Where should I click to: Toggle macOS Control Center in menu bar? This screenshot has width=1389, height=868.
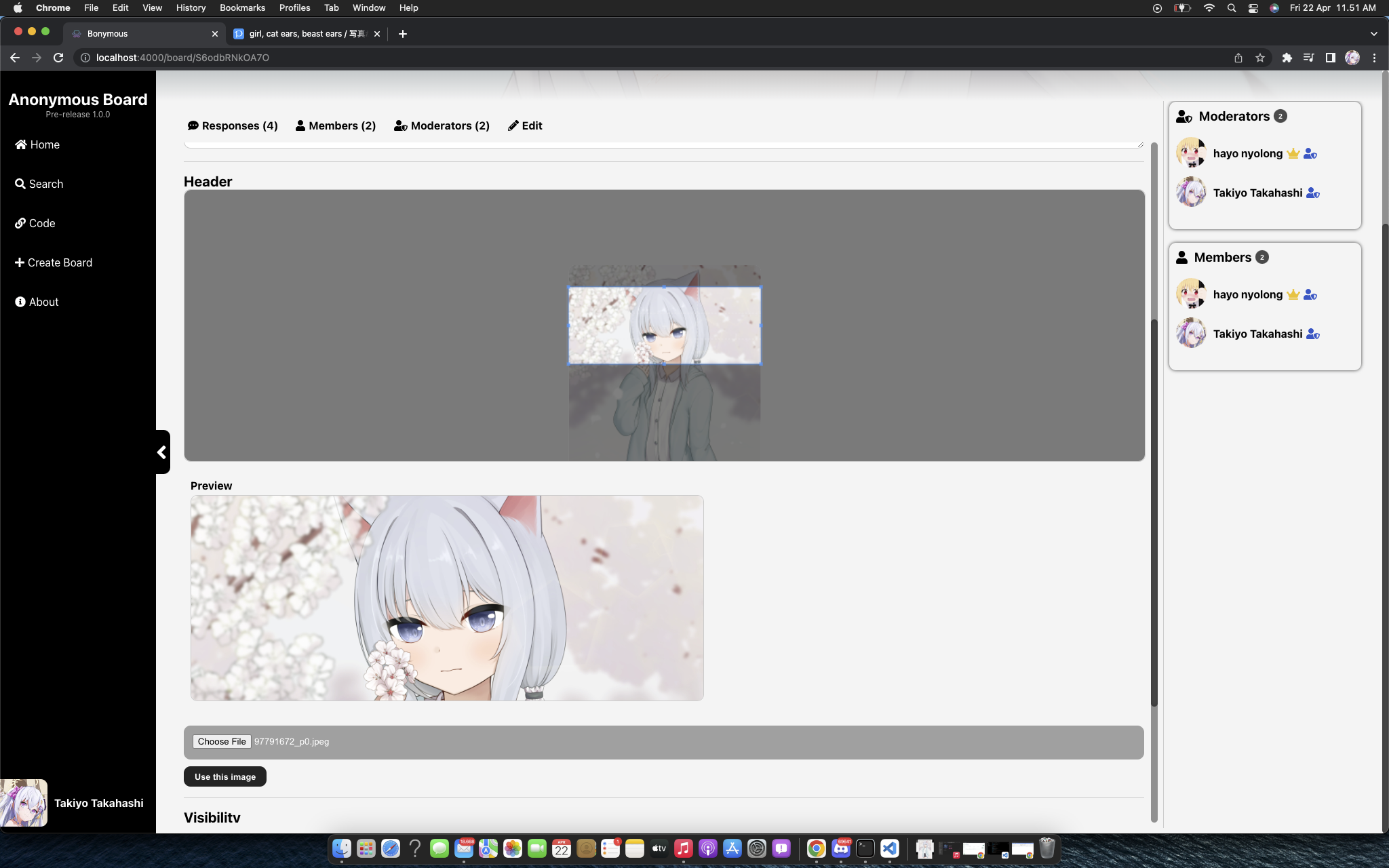pyautogui.click(x=1253, y=7)
